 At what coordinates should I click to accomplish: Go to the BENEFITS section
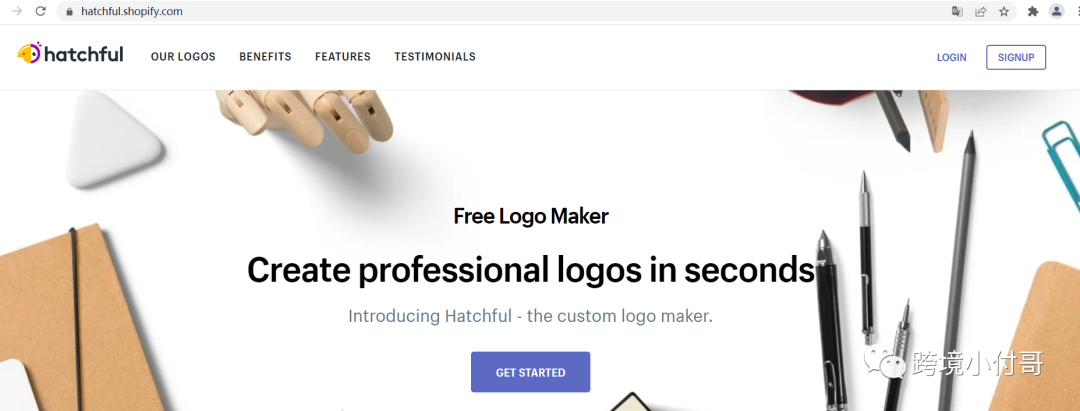[265, 57]
